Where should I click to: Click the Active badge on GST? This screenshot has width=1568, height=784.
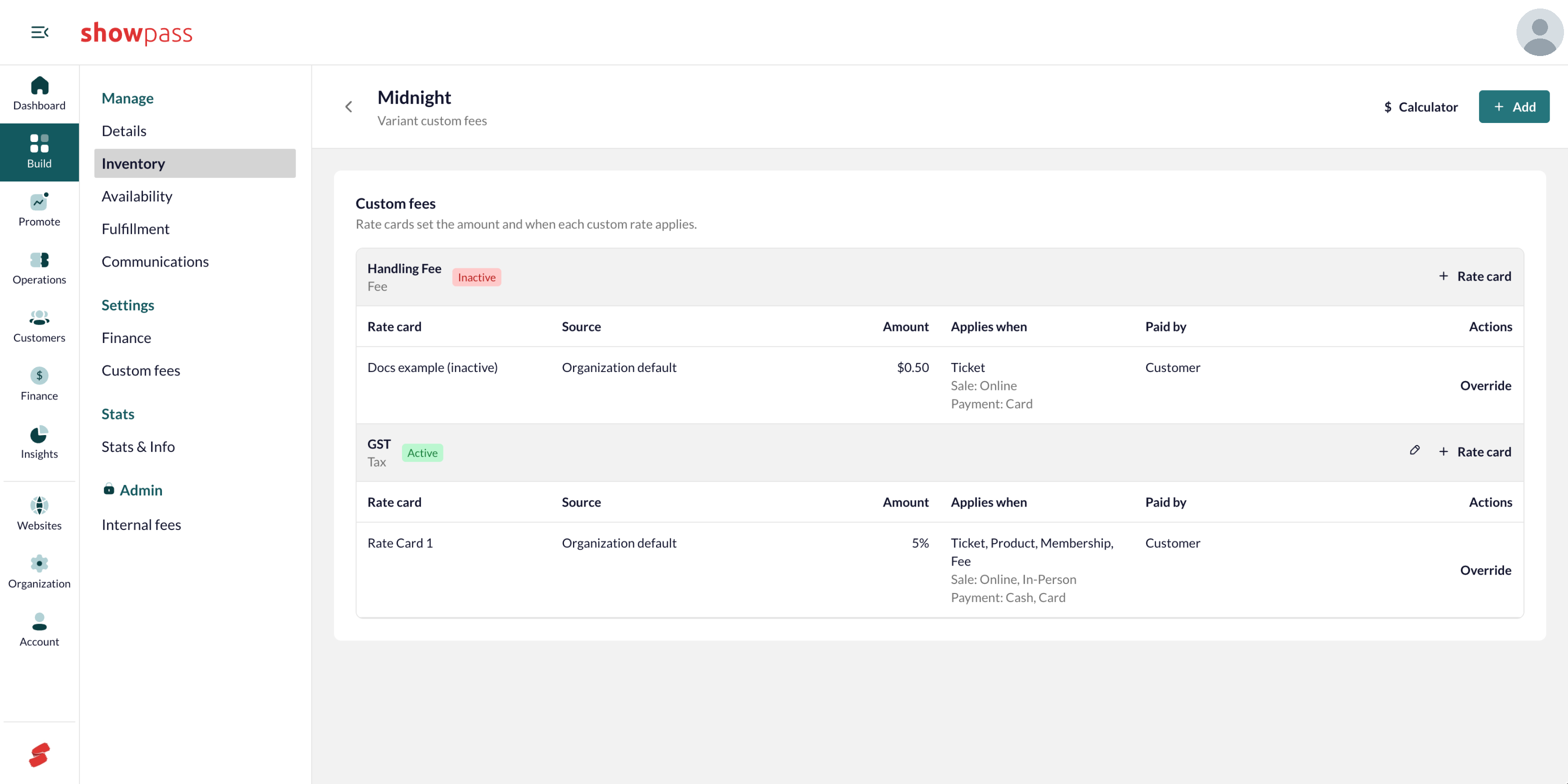click(x=422, y=453)
